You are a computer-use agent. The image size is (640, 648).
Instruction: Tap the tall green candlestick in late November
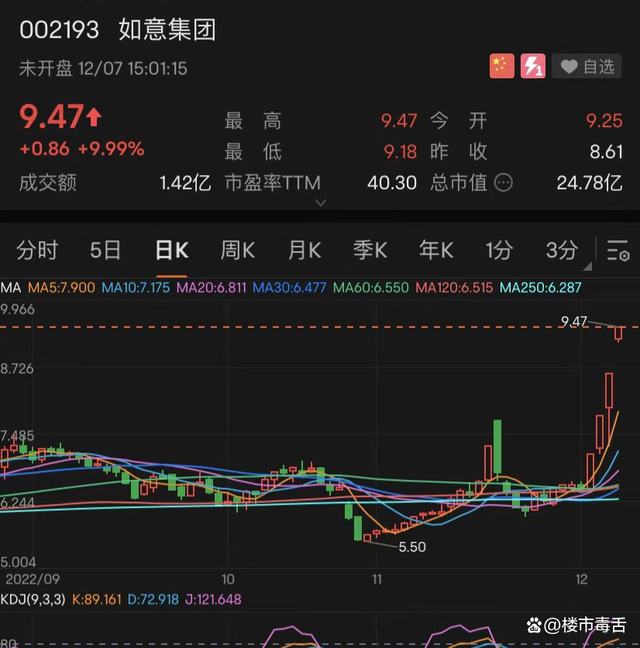coord(497,448)
